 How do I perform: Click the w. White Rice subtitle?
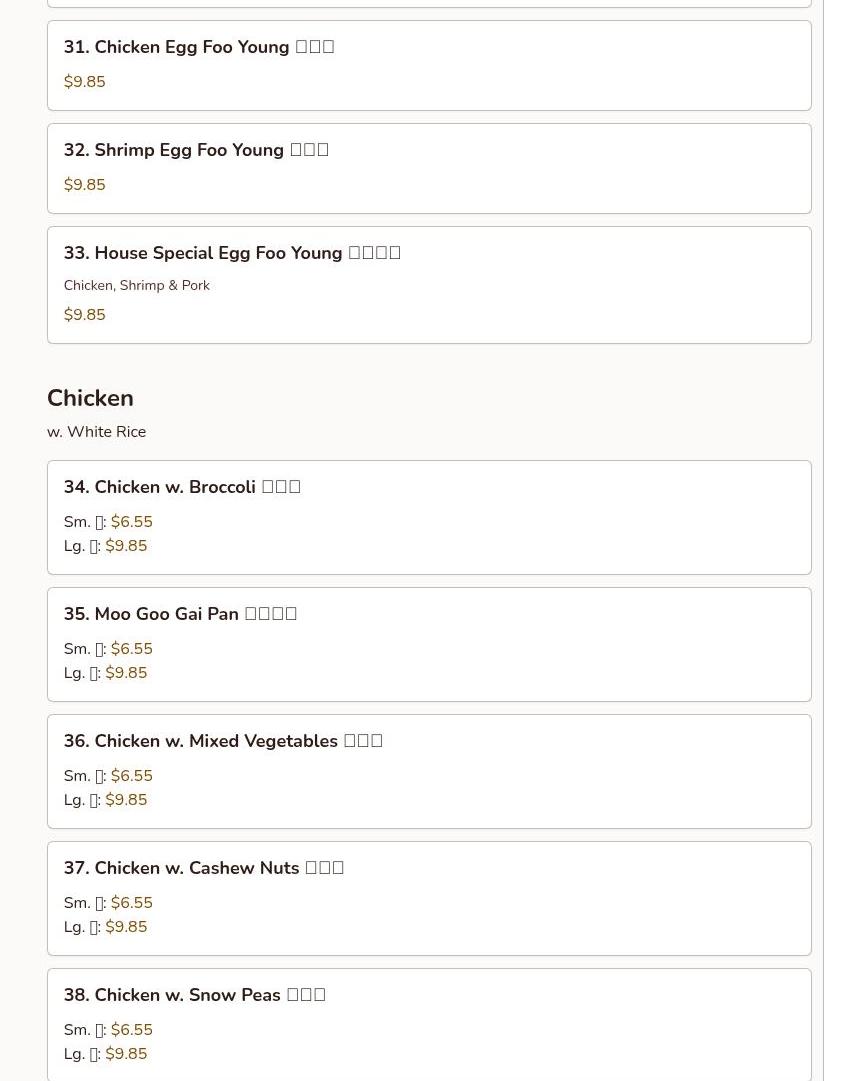click(97, 432)
